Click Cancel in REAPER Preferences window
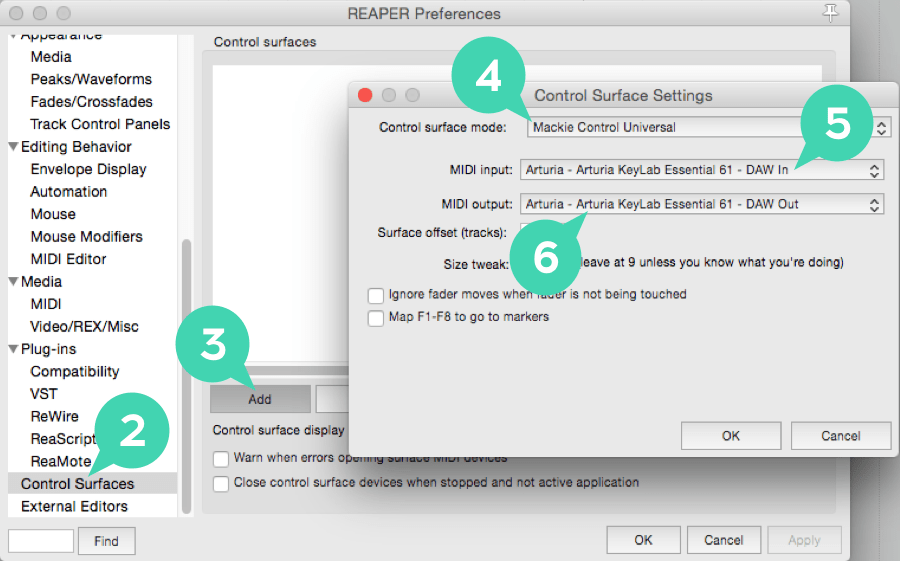900x561 pixels. (724, 540)
